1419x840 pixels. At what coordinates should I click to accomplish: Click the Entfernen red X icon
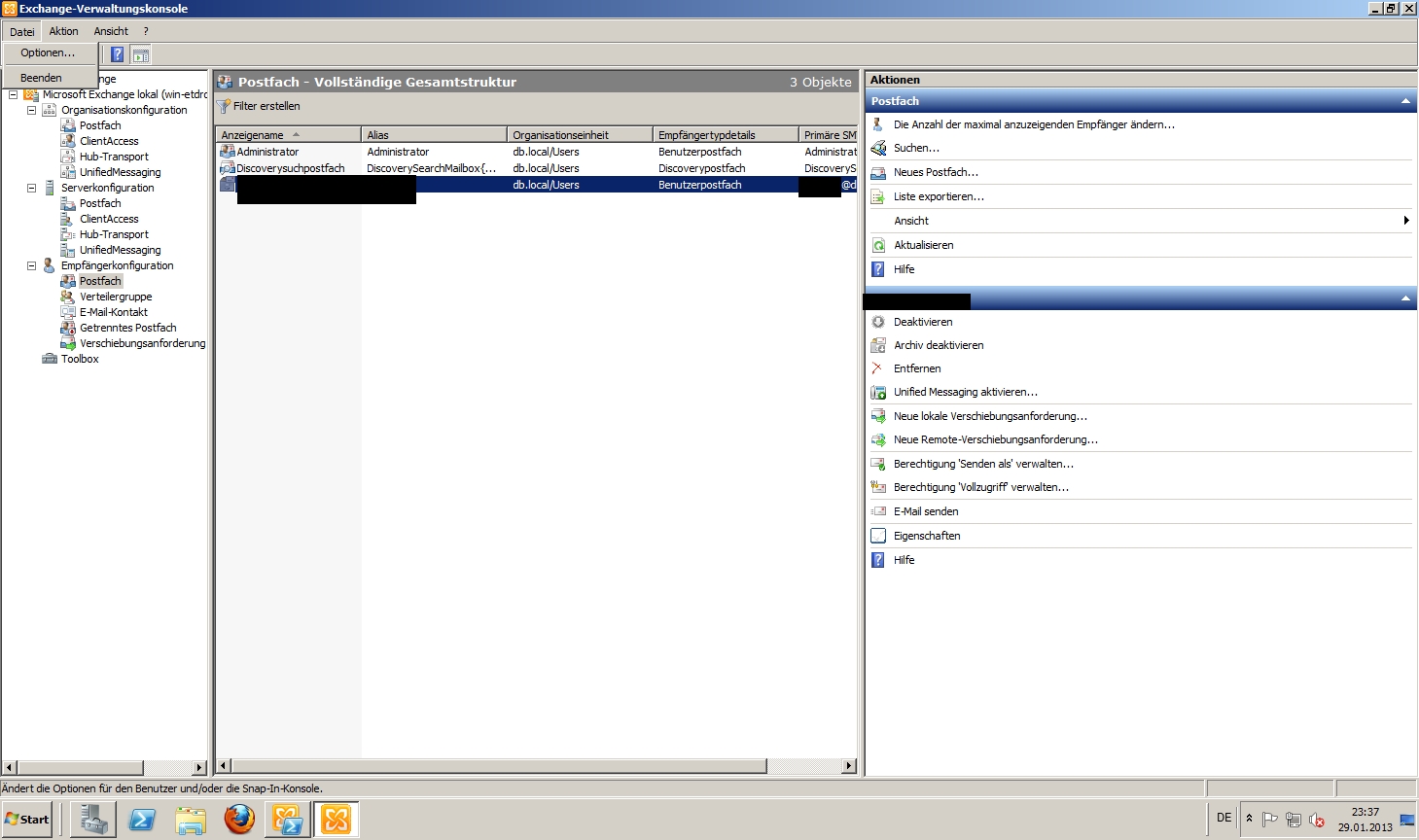877,368
